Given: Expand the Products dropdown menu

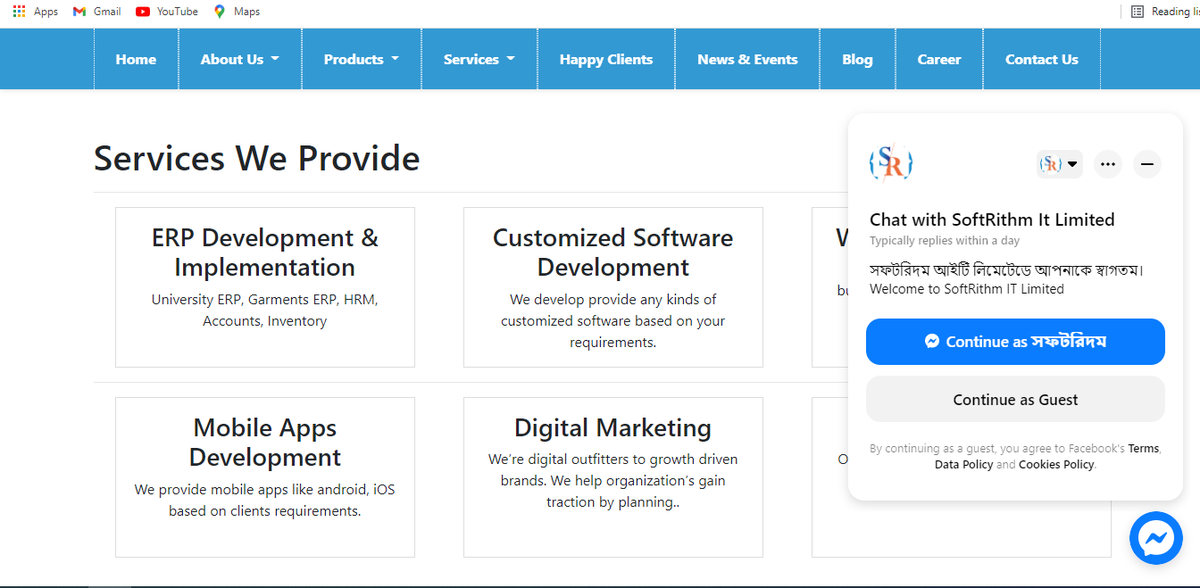Looking at the screenshot, I should coord(361,59).
